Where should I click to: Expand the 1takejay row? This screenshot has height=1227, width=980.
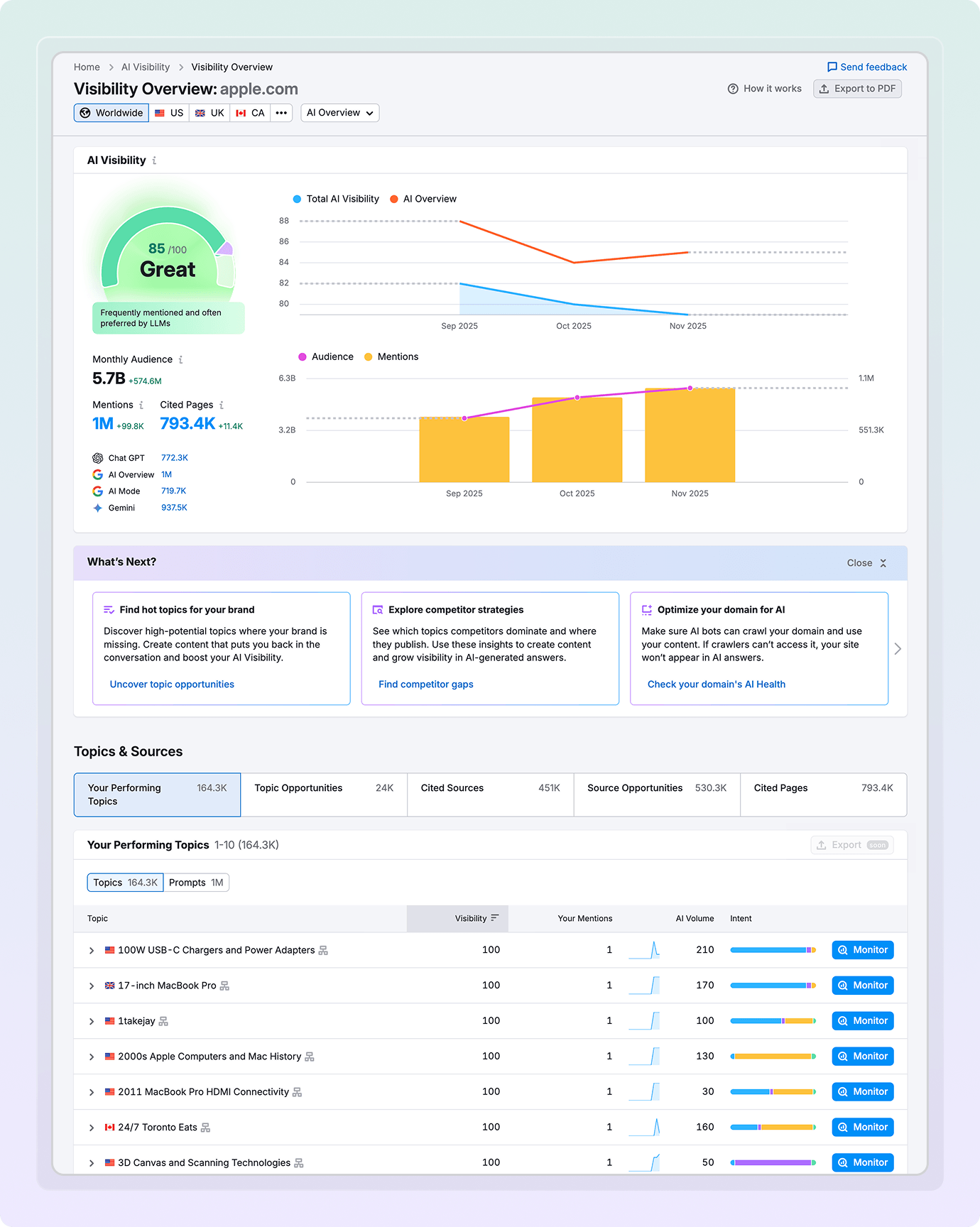pyautogui.click(x=92, y=1021)
